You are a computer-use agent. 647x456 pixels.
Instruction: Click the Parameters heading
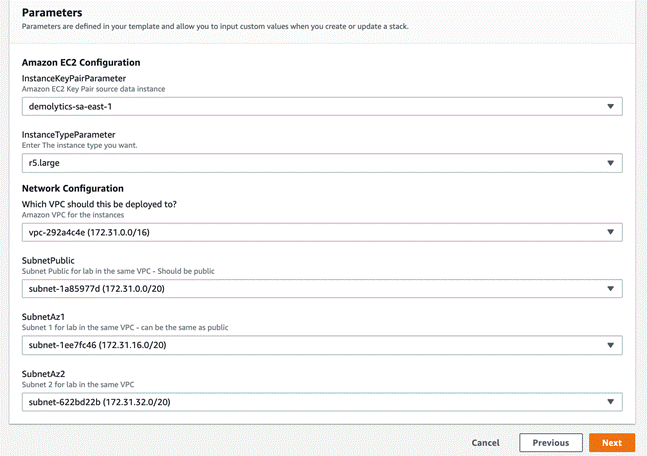[x=52, y=13]
